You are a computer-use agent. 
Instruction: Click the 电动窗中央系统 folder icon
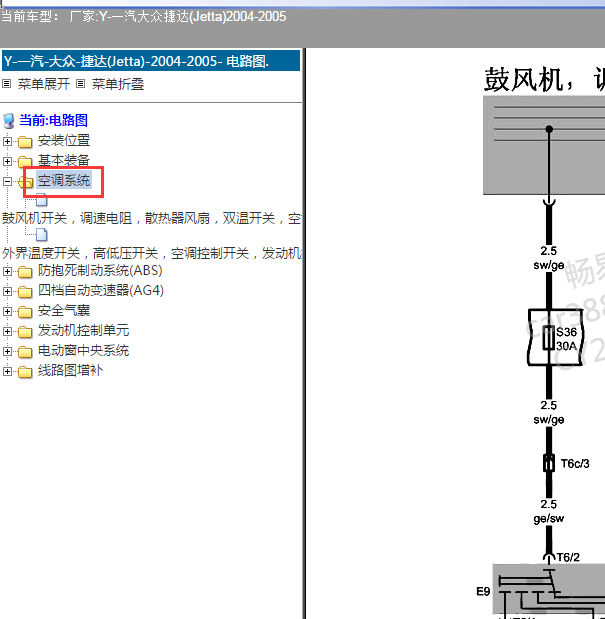25,352
